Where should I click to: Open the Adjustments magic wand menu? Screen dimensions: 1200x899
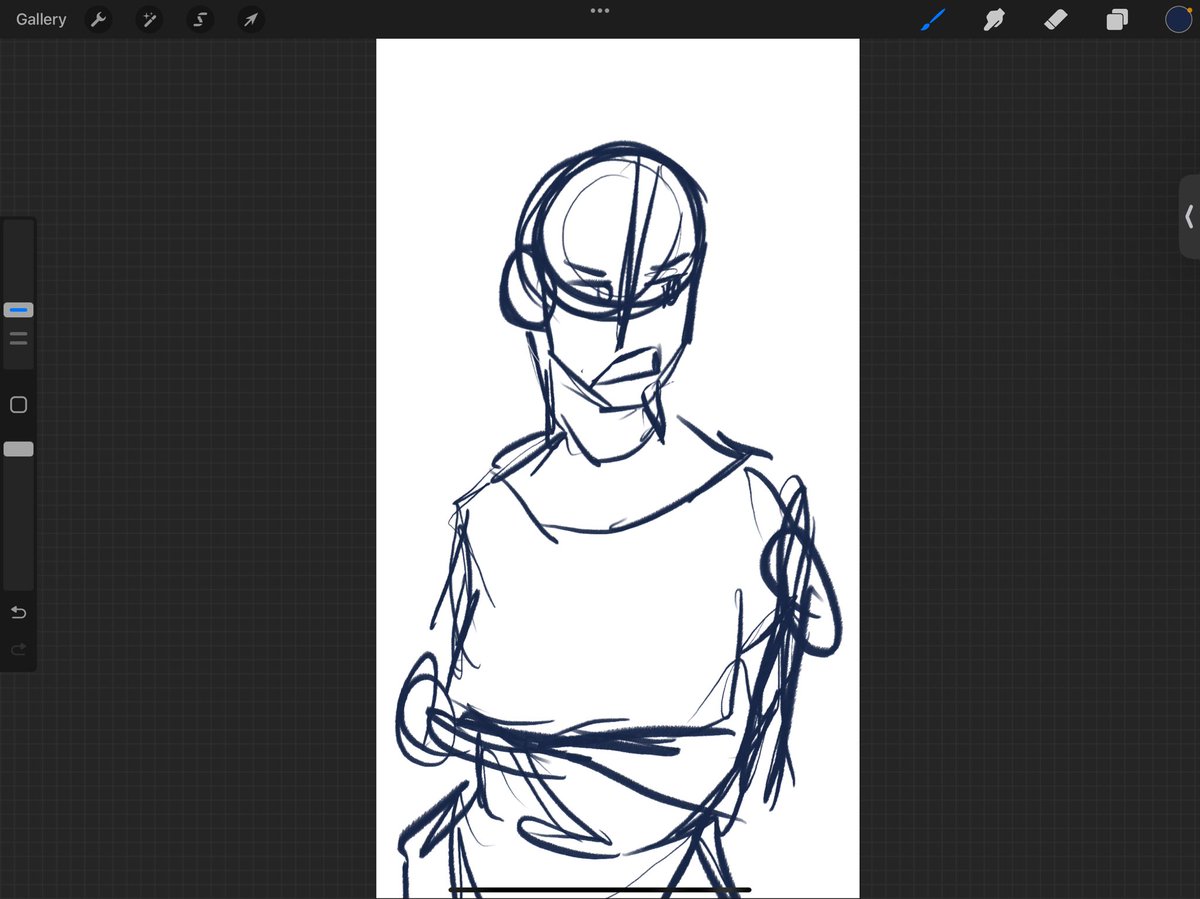[x=149, y=19]
